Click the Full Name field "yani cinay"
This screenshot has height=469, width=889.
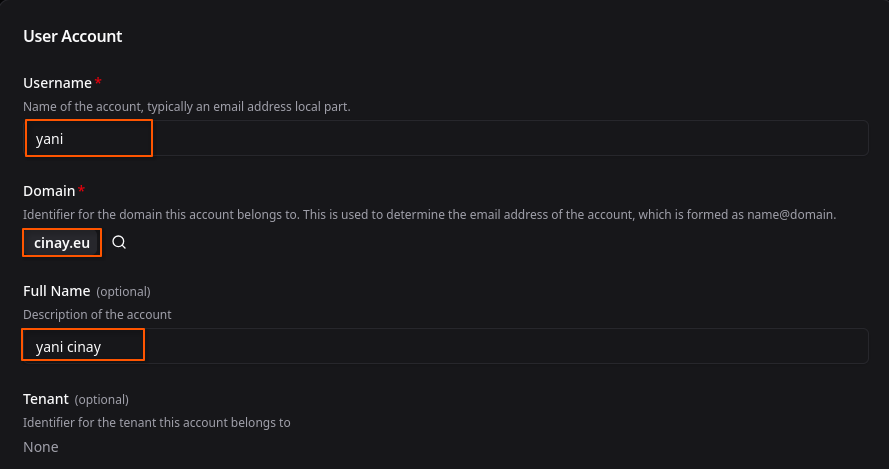446,347
